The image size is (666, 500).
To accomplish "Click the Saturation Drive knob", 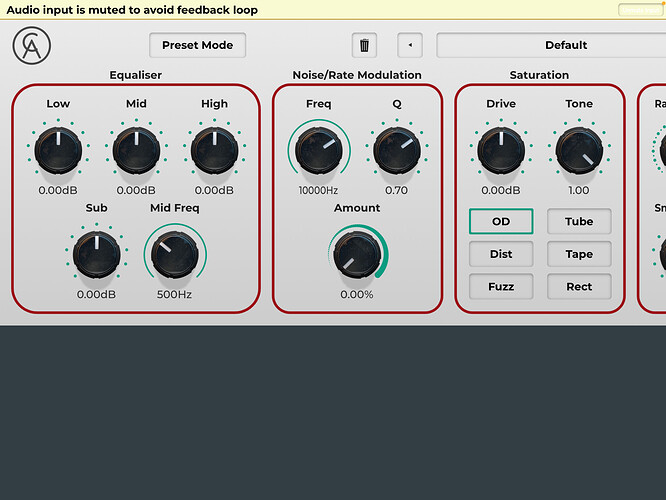I will pyautogui.click(x=501, y=150).
